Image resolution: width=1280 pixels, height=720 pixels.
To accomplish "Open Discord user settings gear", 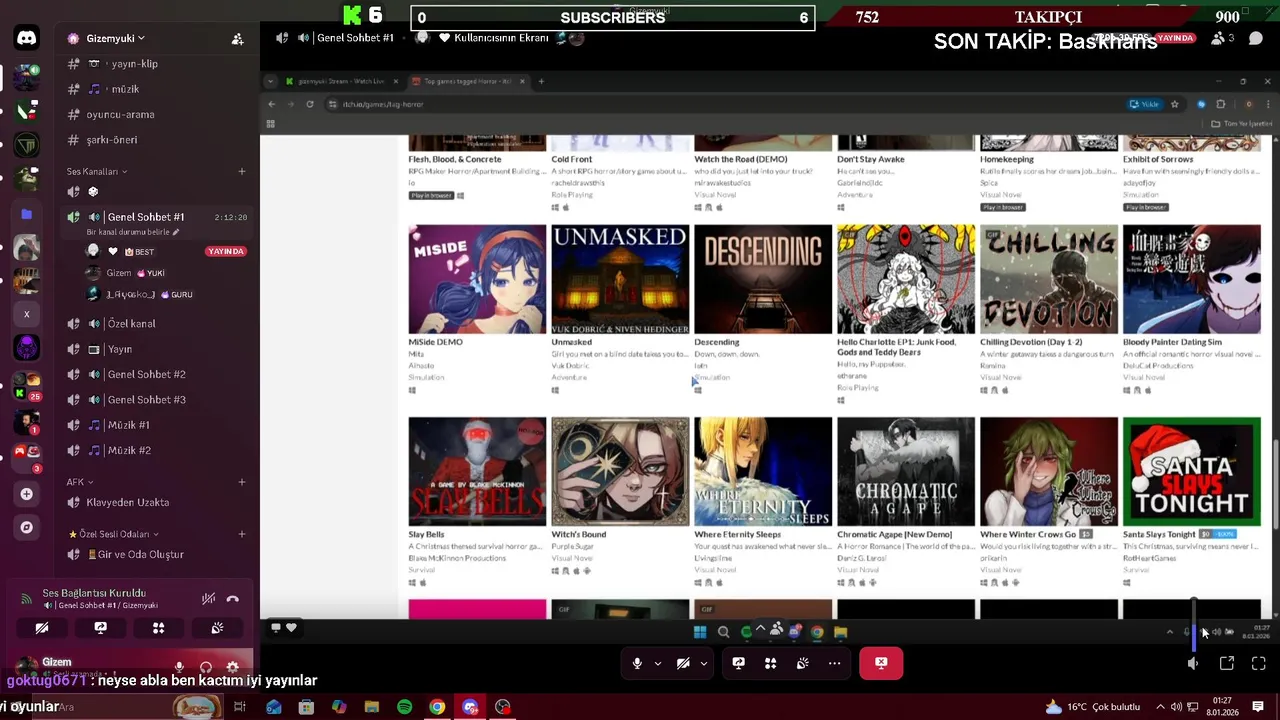I will click(233, 667).
